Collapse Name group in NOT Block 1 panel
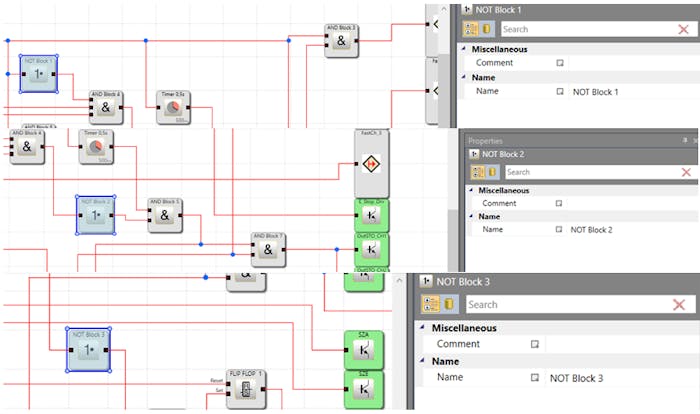This screenshot has height=414, width=700. coord(463,77)
